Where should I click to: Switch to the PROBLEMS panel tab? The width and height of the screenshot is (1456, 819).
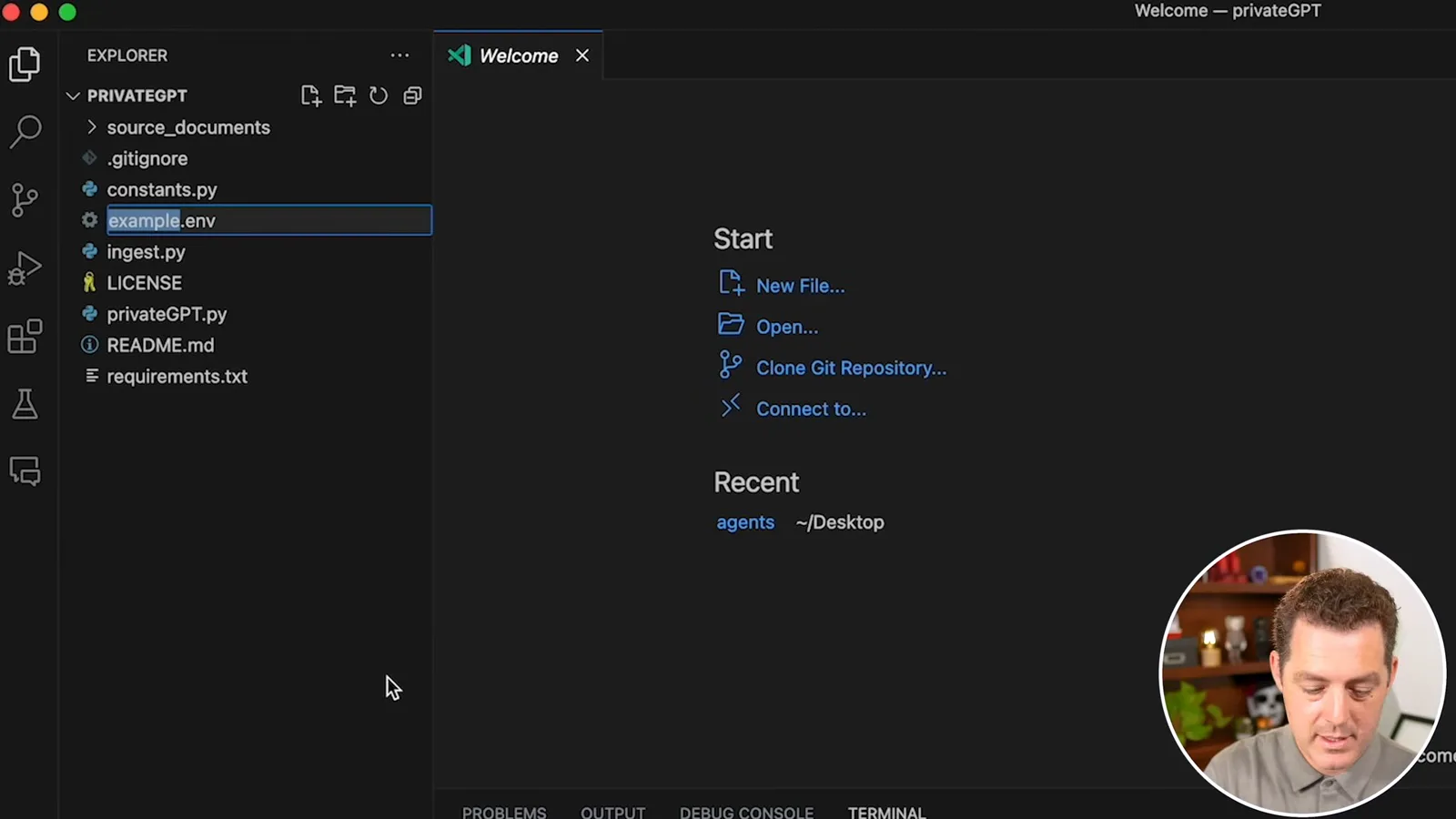[x=504, y=812]
